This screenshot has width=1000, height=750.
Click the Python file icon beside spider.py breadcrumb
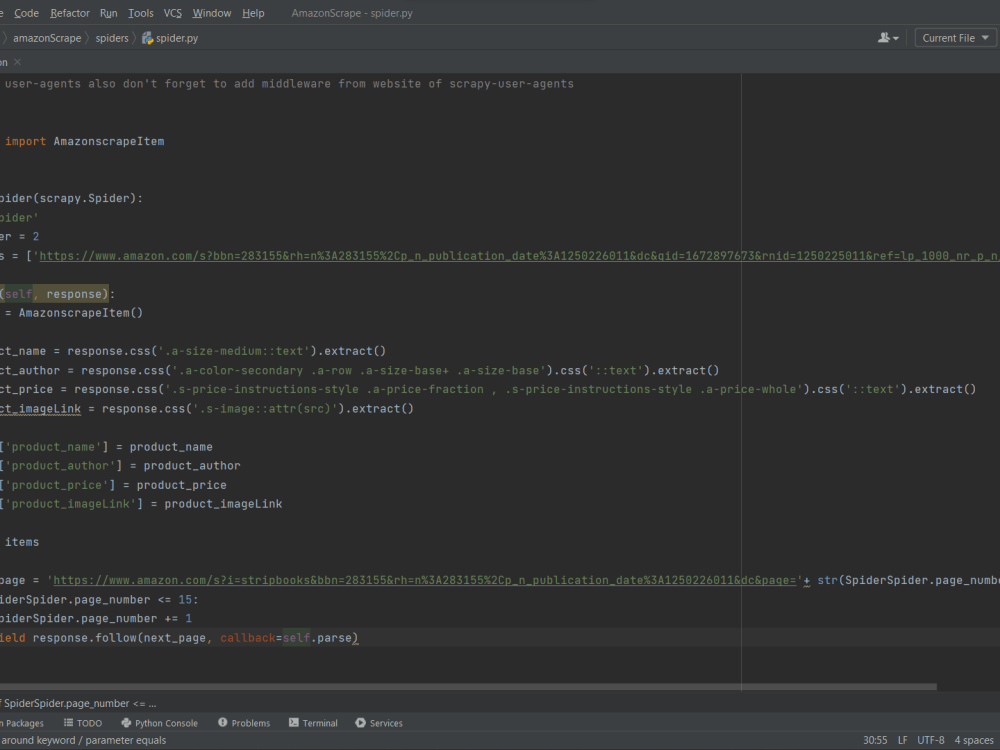click(x=145, y=37)
